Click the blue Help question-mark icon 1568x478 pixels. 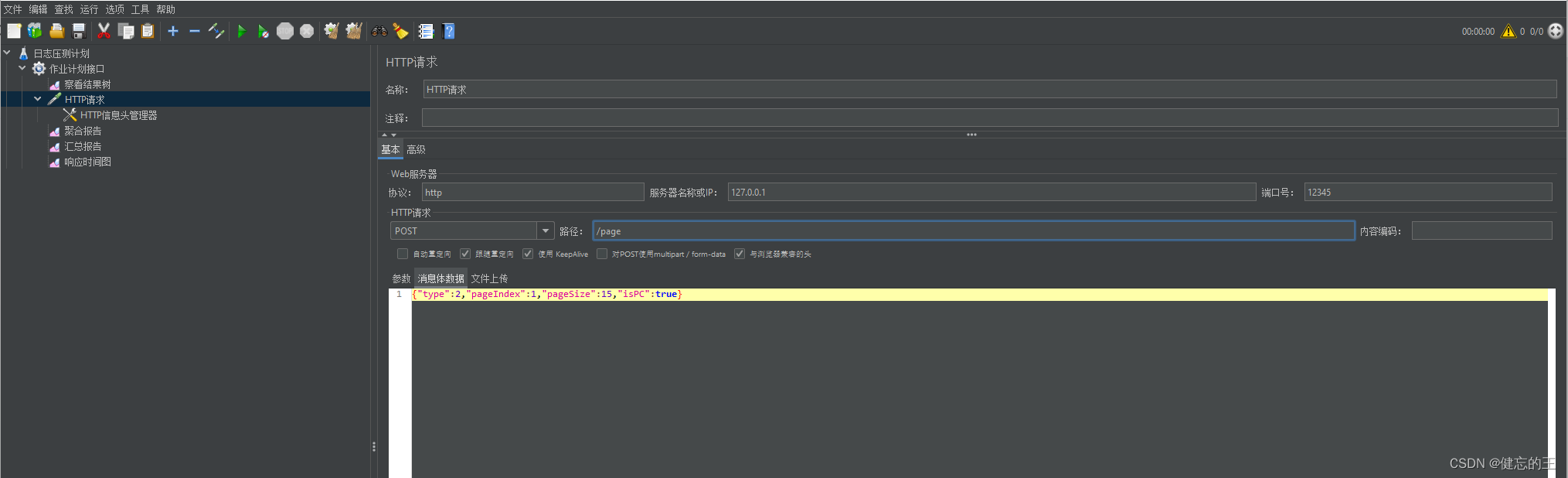point(448,31)
